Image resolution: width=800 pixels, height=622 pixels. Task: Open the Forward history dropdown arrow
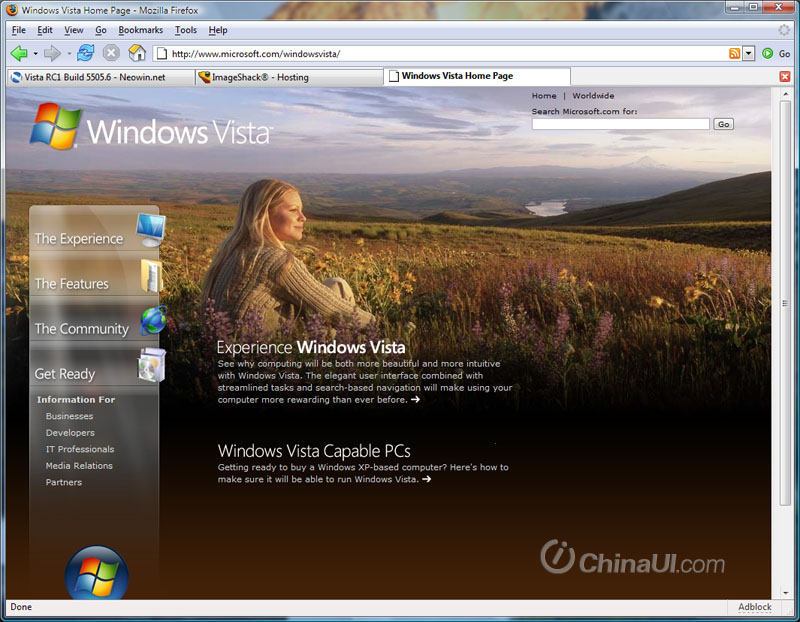point(69,54)
